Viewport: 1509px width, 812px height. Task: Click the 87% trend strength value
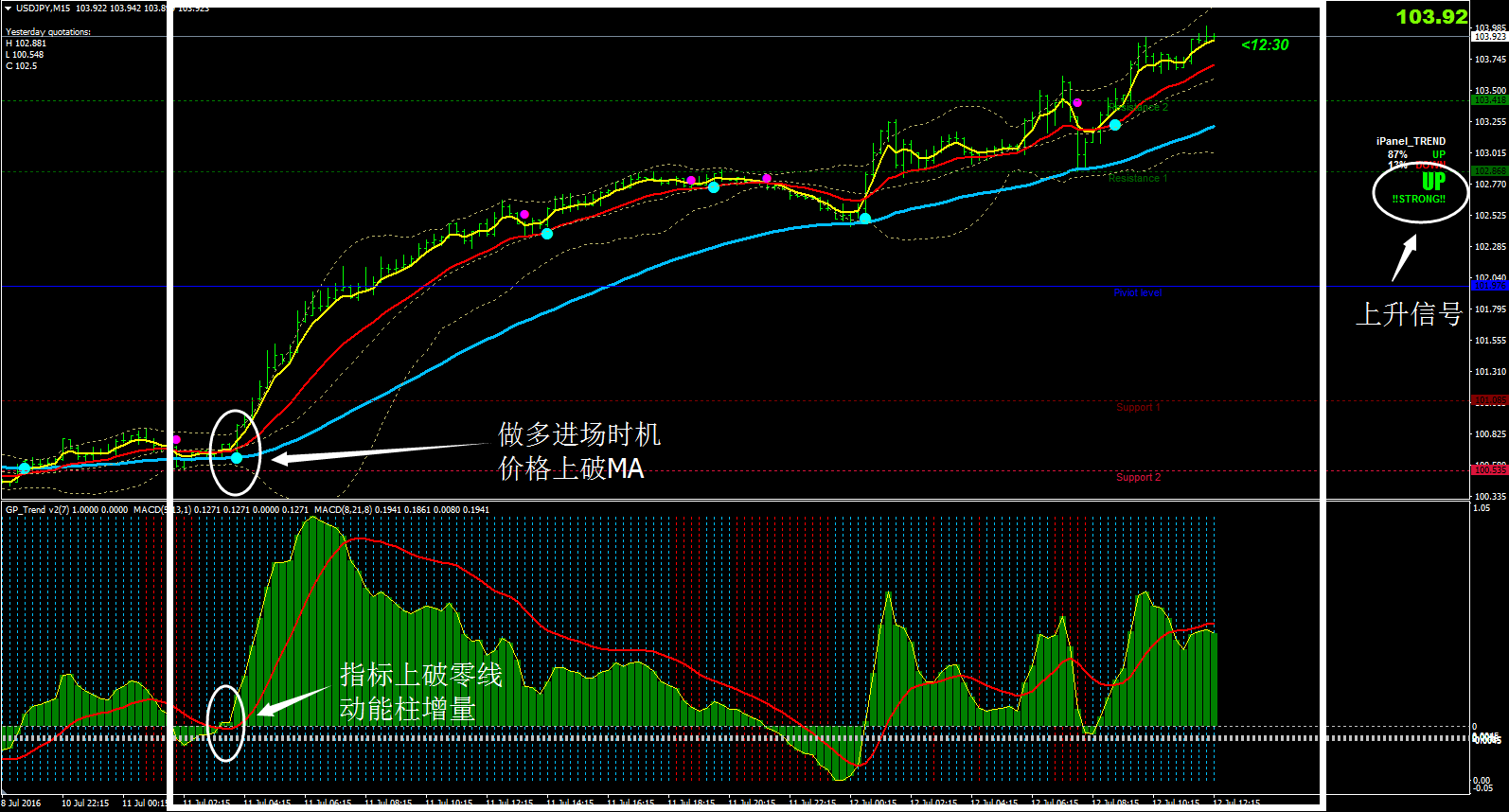(x=1397, y=154)
